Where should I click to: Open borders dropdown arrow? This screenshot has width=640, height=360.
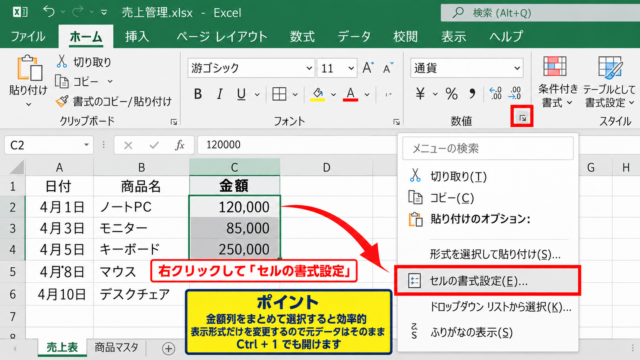(x=295, y=95)
